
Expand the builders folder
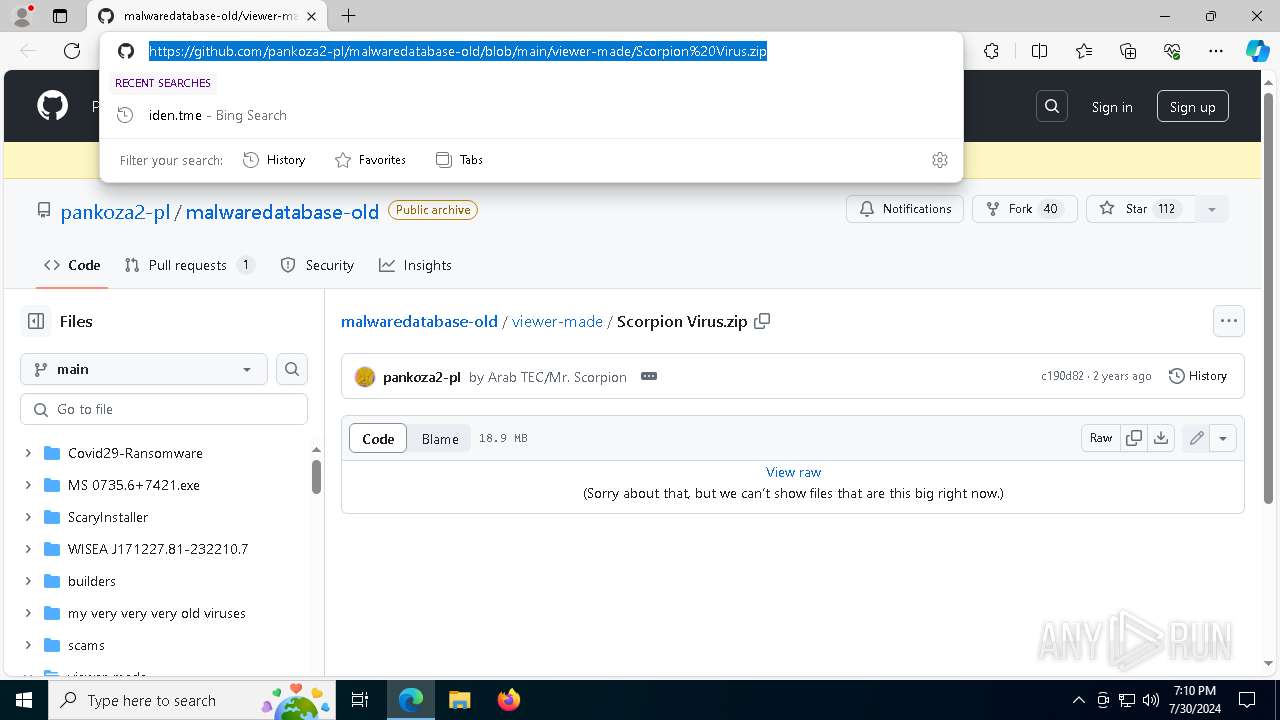pyautogui.click(x=28, y=581)
